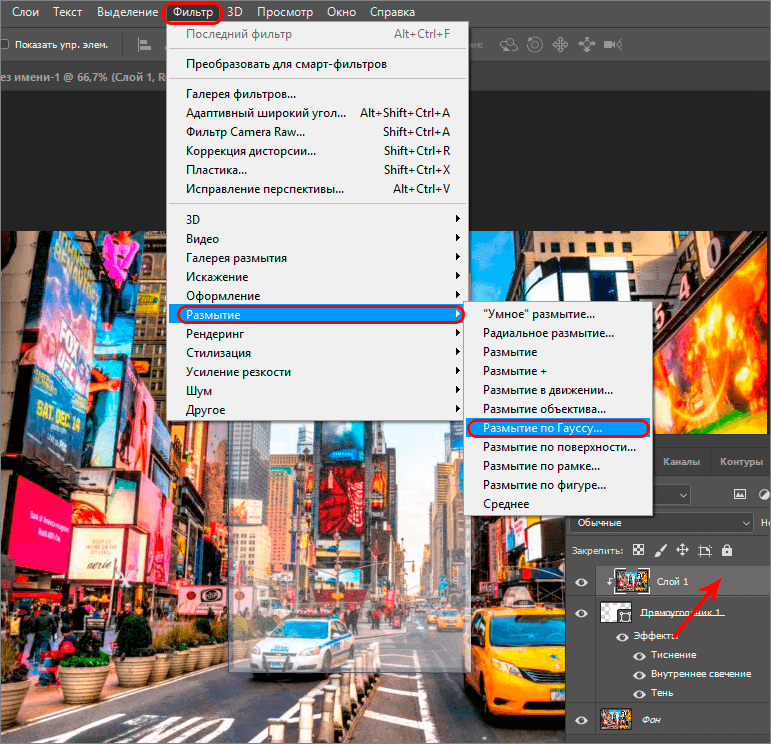
Task: Click the 3D video camera zoom icon
Action: click(x=613, y=45)
